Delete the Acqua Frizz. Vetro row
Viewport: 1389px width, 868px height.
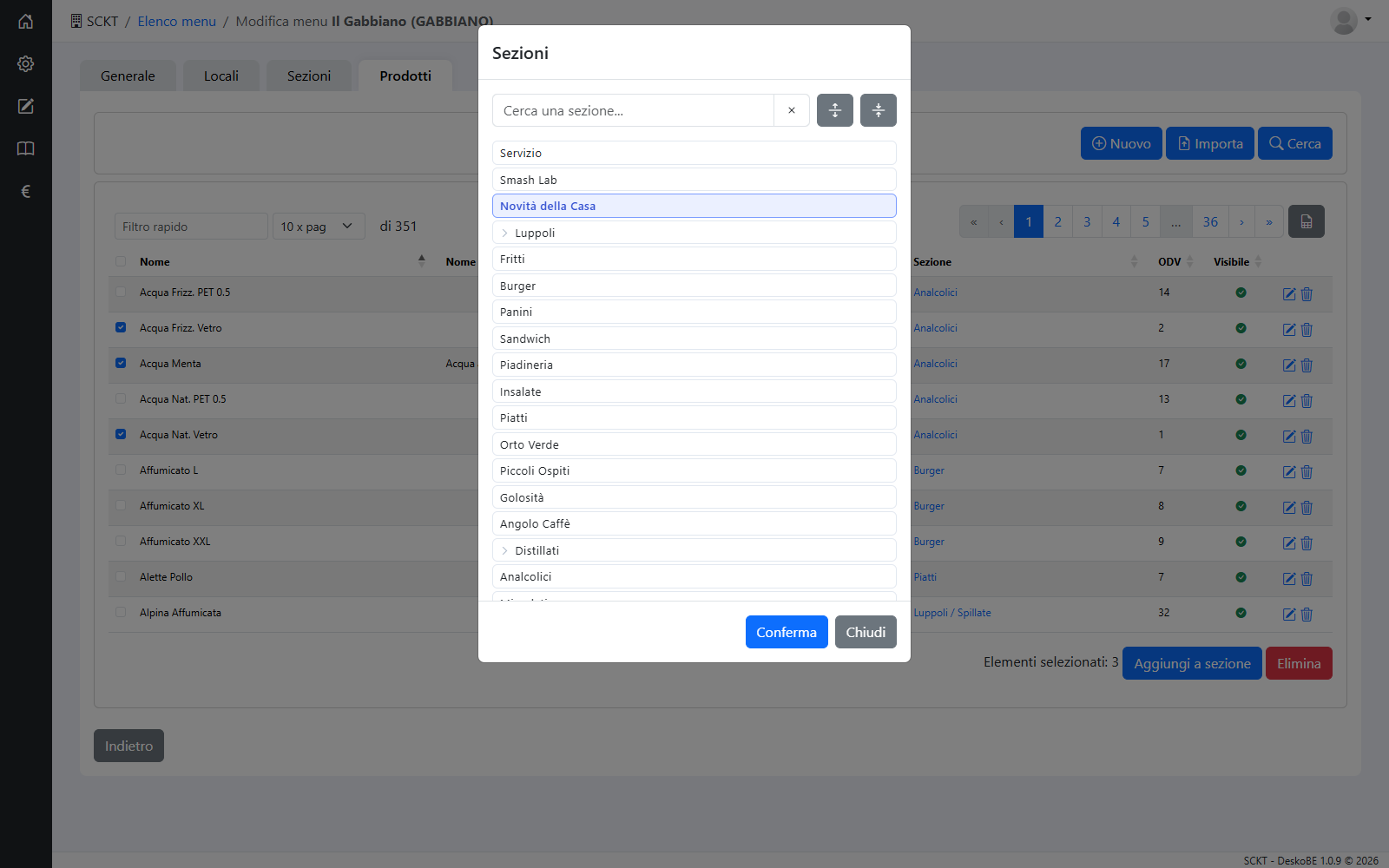click(x=1307, y=330)
